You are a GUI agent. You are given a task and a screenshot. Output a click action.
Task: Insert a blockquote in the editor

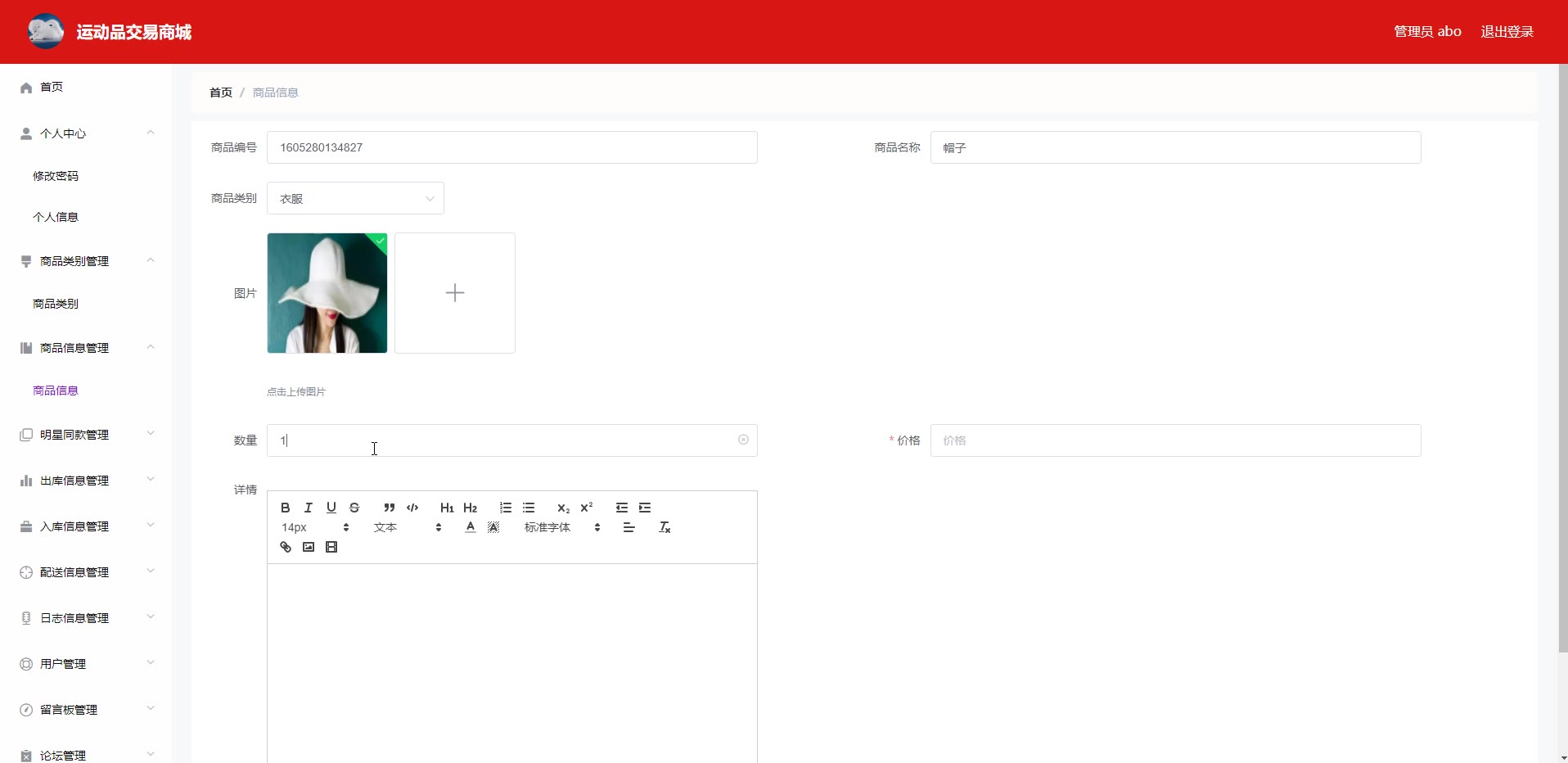[x=390, y=508]
